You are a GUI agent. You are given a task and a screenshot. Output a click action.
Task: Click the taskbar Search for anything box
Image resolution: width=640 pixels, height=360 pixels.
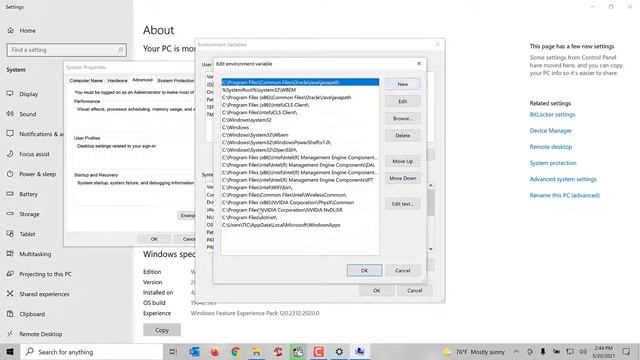(92, 351)
